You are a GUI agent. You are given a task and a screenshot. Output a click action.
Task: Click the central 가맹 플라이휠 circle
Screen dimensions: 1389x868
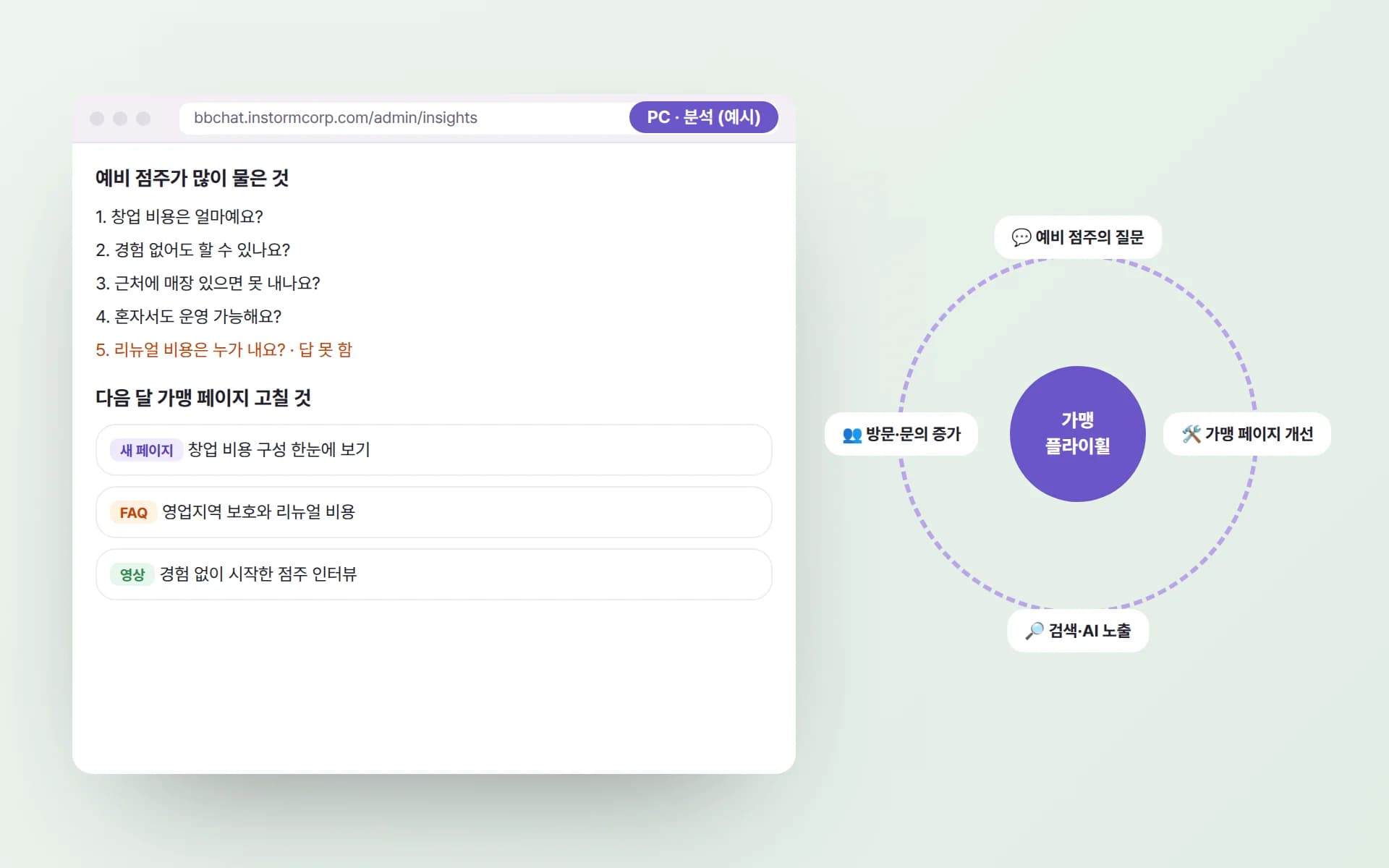pos(1078,434)
